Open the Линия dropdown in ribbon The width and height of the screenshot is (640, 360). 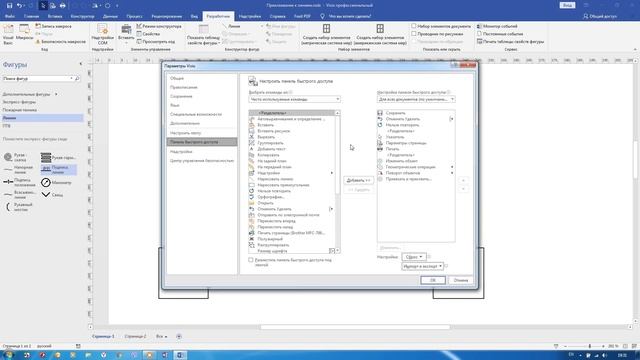[x=262, y=26]
